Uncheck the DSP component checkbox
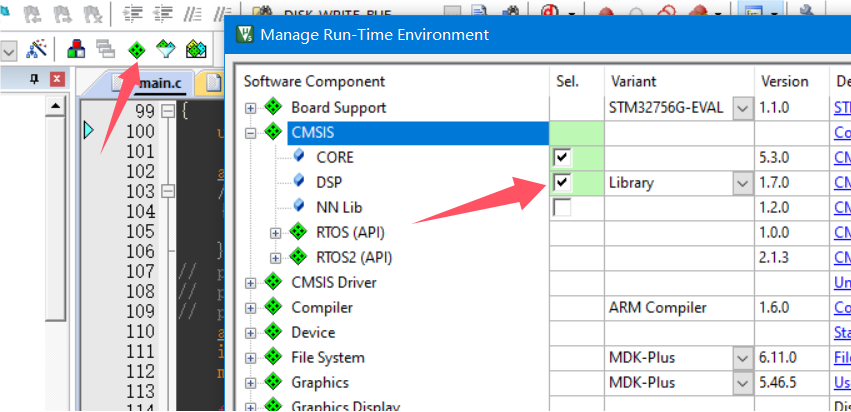 562,182
